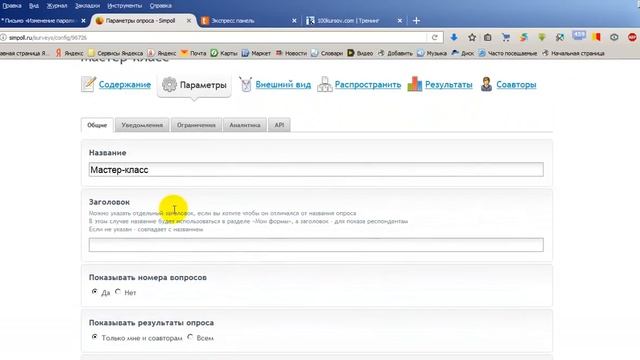Image resolution: width=640 pixels, height=360 pixels.
Task: Click the empty Заголовок input field
Action: 316,245
